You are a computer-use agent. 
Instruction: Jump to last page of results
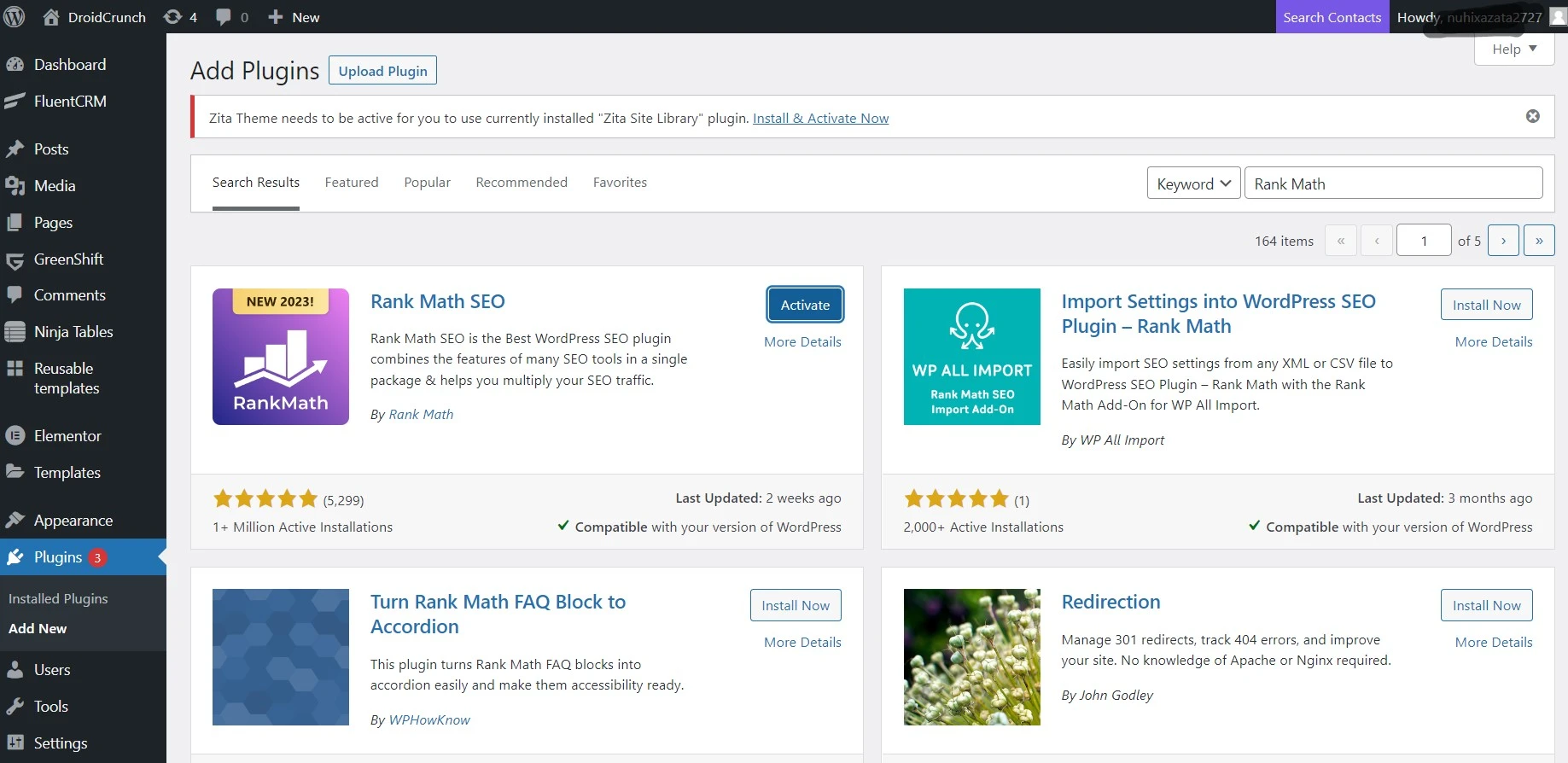point(1538,241)
